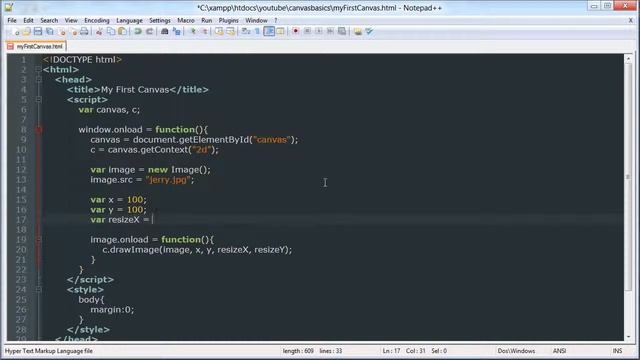This screenshot has width=640, height=360.
Task: Toggle the Indent Guide toolbar button
Action: tap(269, 31)
